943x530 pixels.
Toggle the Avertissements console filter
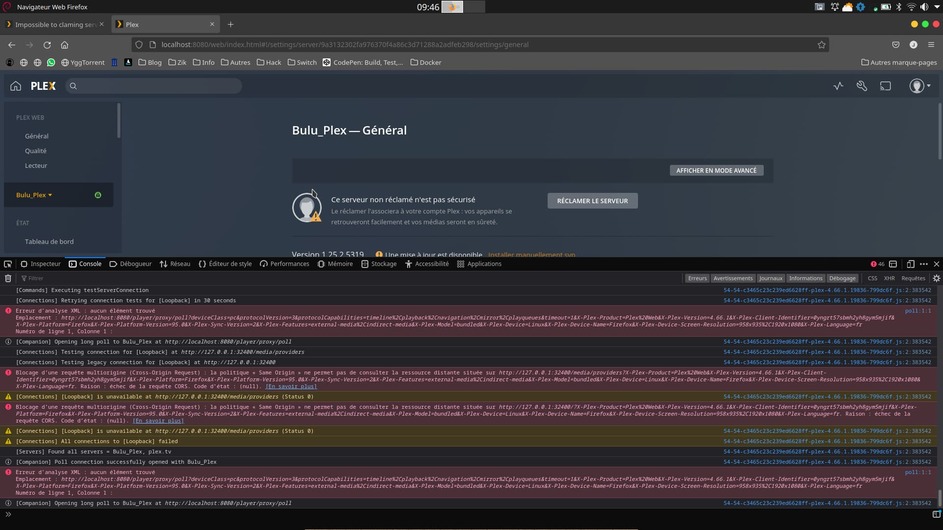pos(733,278)
